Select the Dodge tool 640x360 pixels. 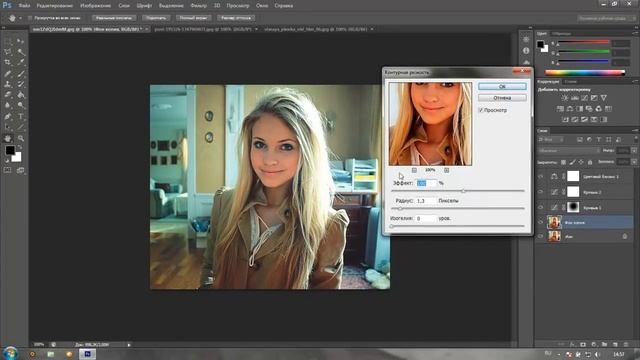pos(20,105)
